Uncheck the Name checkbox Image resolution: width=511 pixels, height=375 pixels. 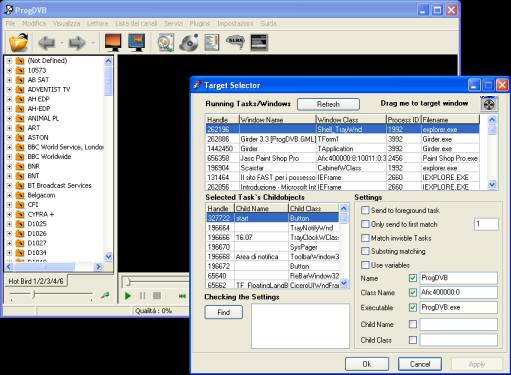coord(413,278)
